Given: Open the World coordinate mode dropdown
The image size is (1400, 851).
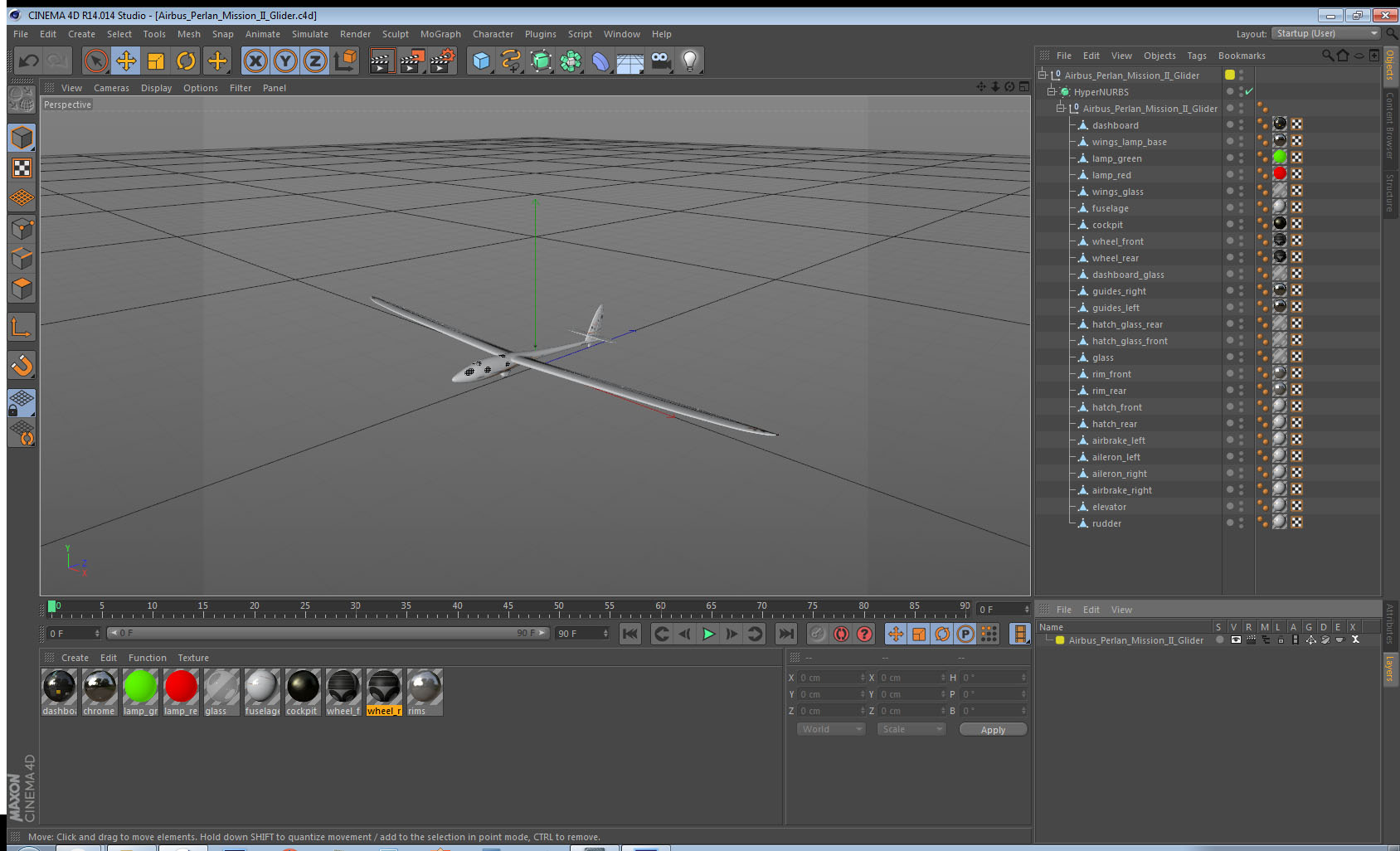Looking at the screenshot, I should (831, 729).
